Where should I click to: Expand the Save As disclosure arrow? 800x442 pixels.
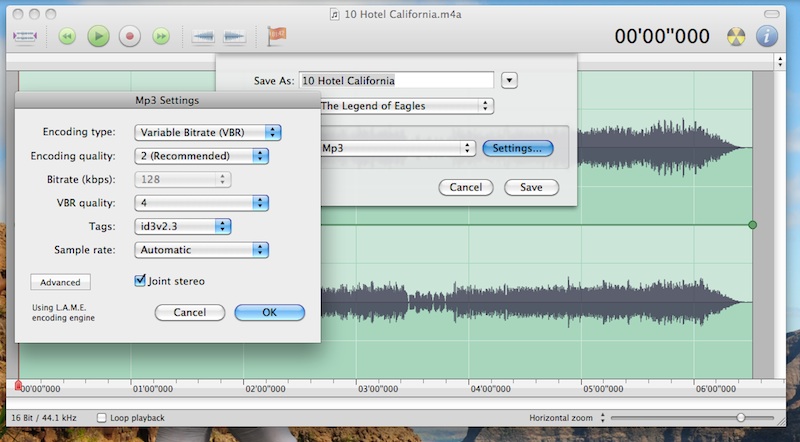(x=509, y=80)
